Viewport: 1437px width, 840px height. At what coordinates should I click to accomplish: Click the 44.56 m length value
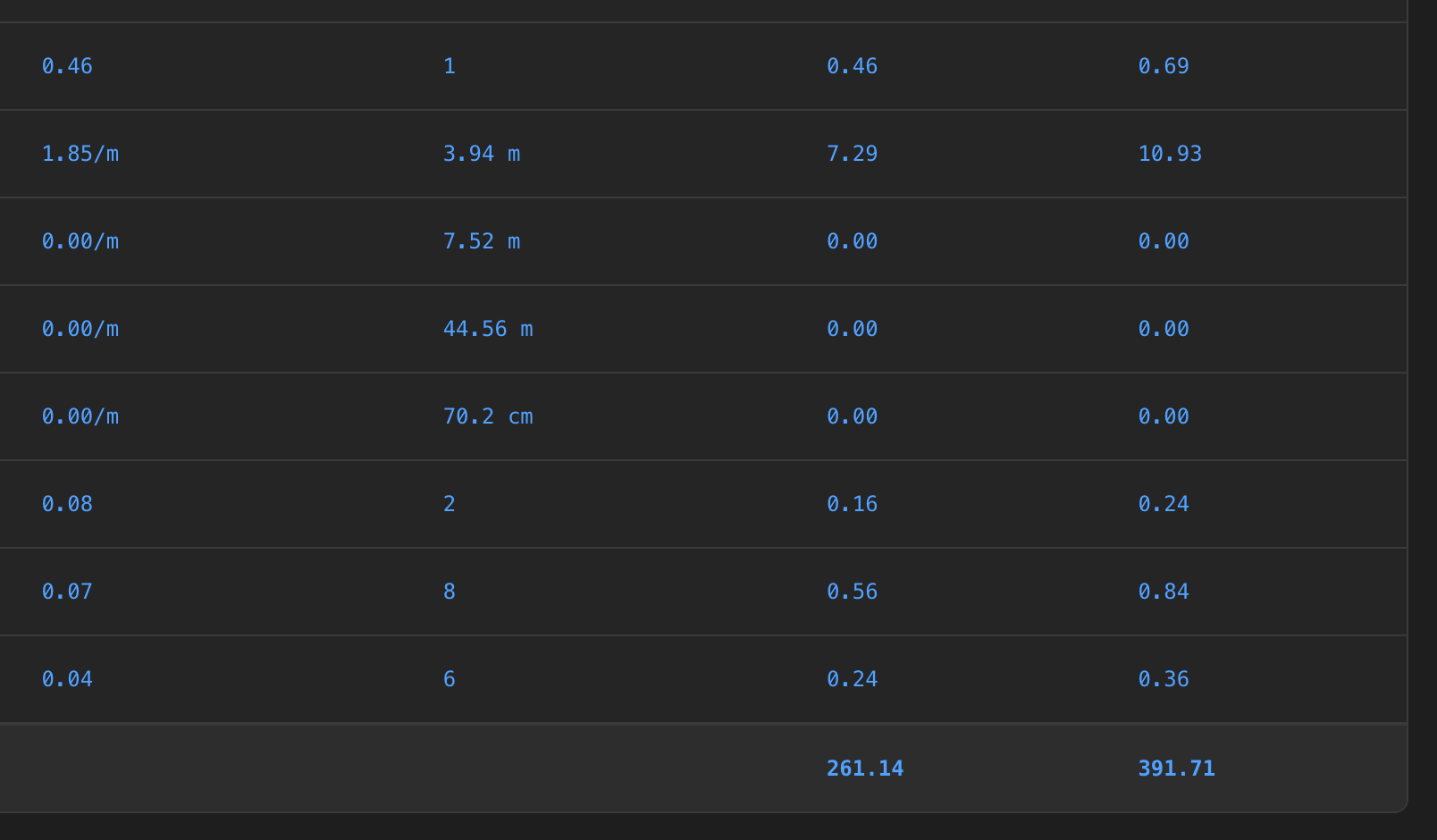point(488,329)
